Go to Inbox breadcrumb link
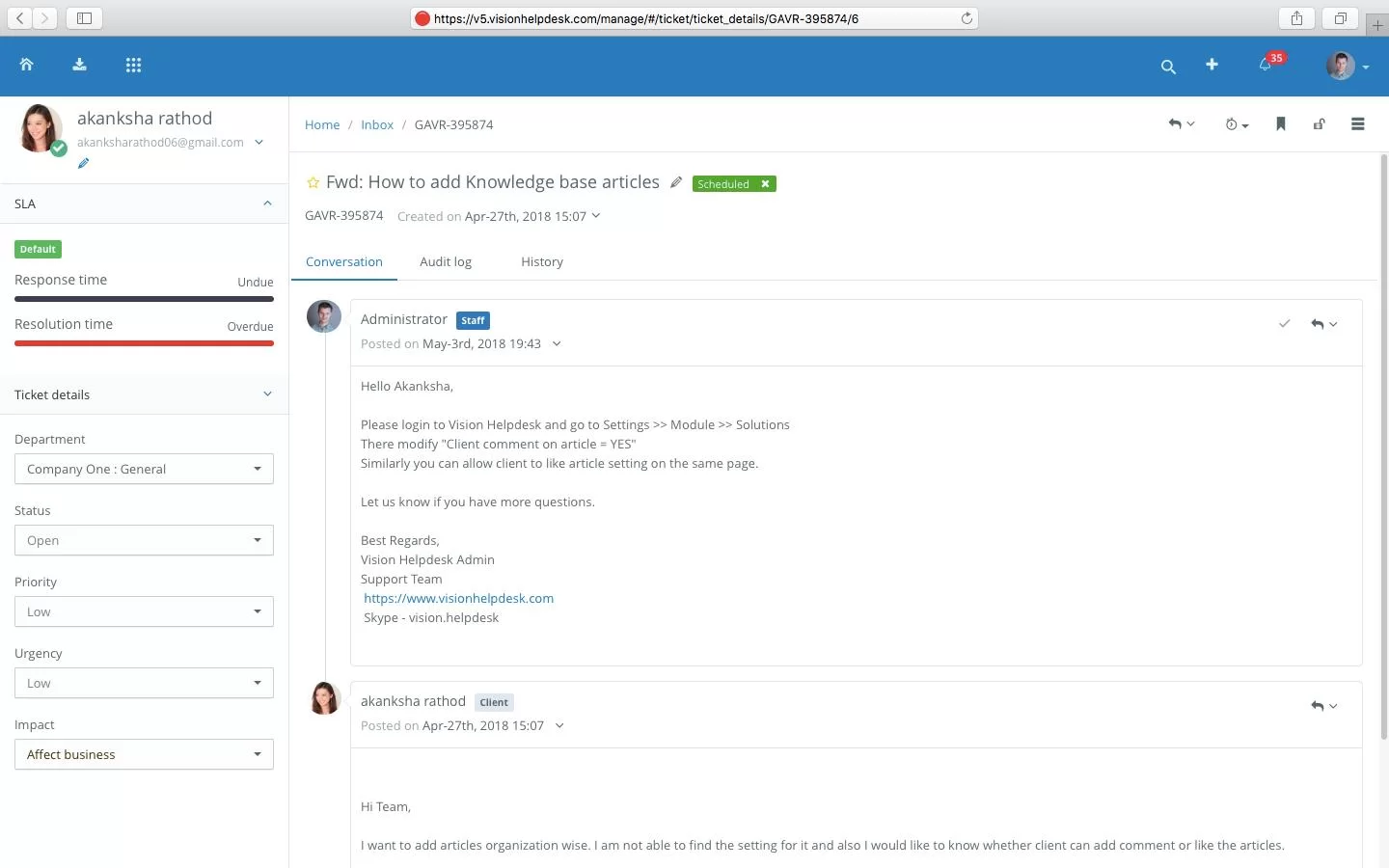Image resolution: width=1389 pixels, height=868 pixels. tap(377, 124)
